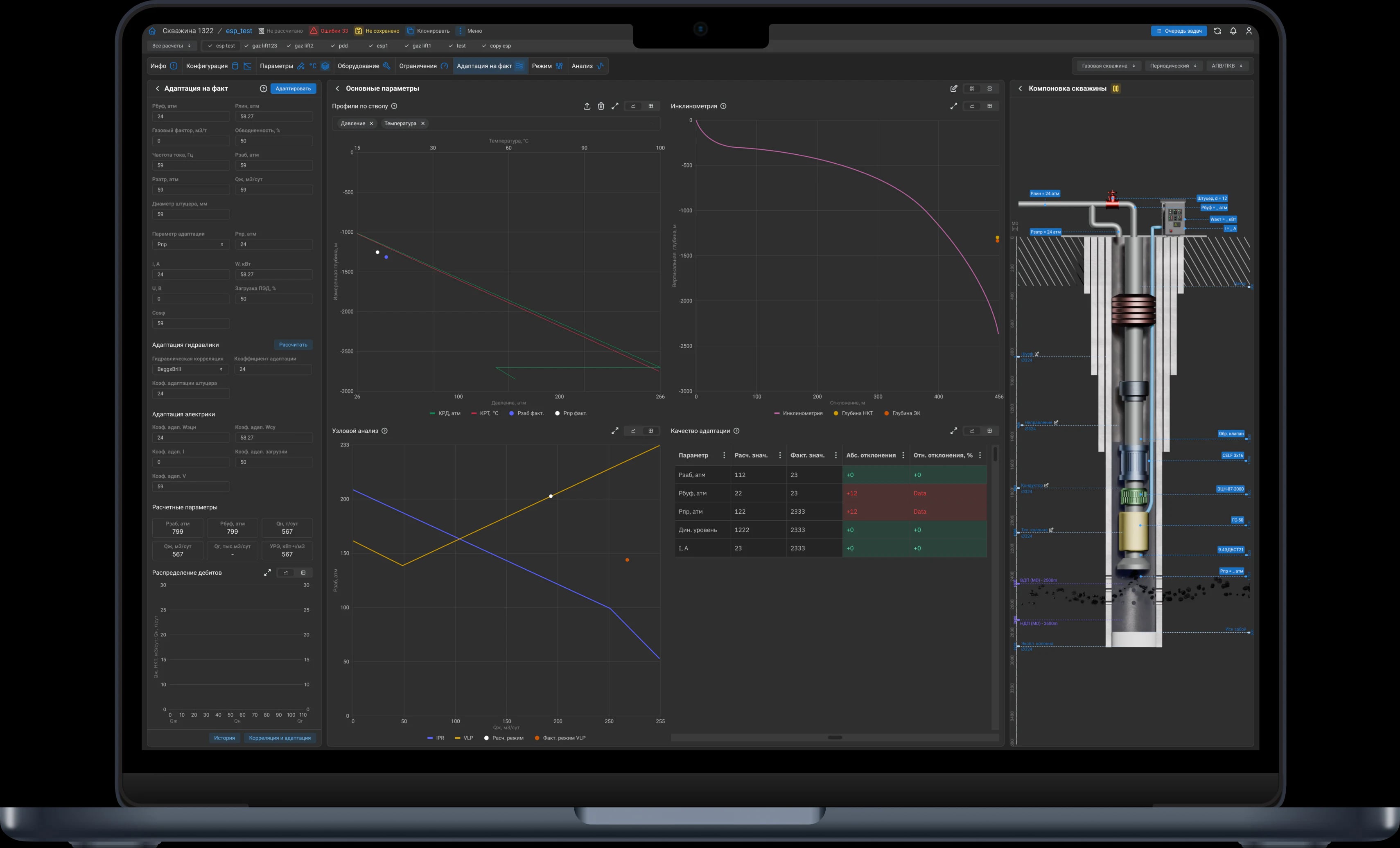
Task: Click the Не сохранено save icon
Action: (x=359, y=31)
